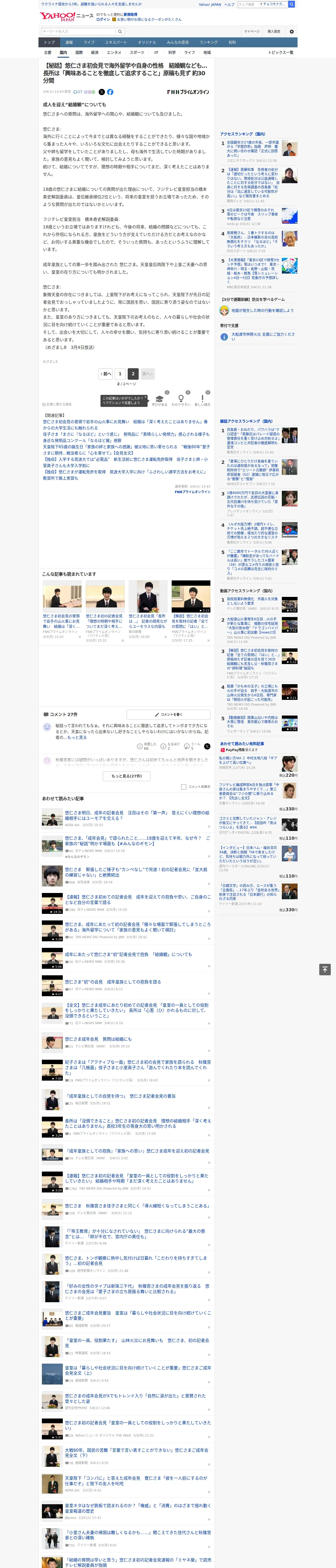Click inside the ウェブ検索 input field
This screenshot has height=1568, width=336.
click(x=248, y=4)
